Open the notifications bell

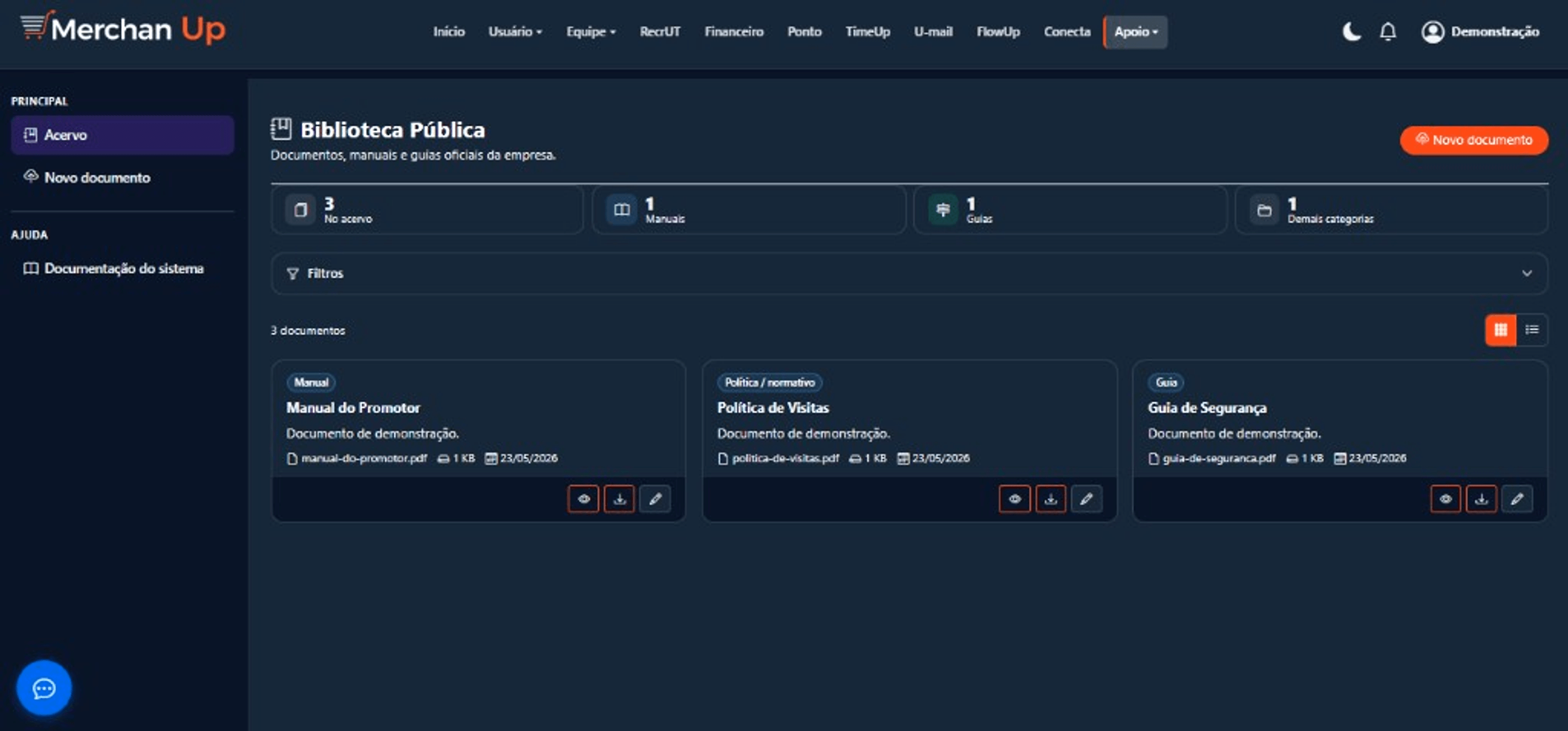click(1388, 32)
